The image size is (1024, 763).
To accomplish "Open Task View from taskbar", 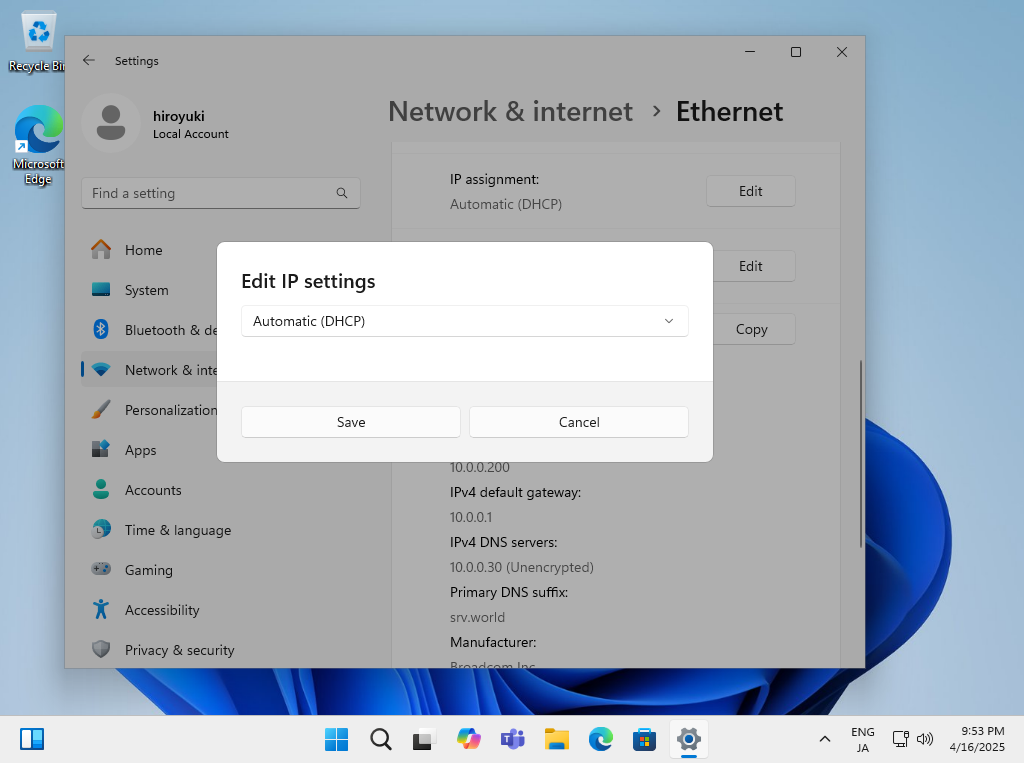I will [424, 739].
